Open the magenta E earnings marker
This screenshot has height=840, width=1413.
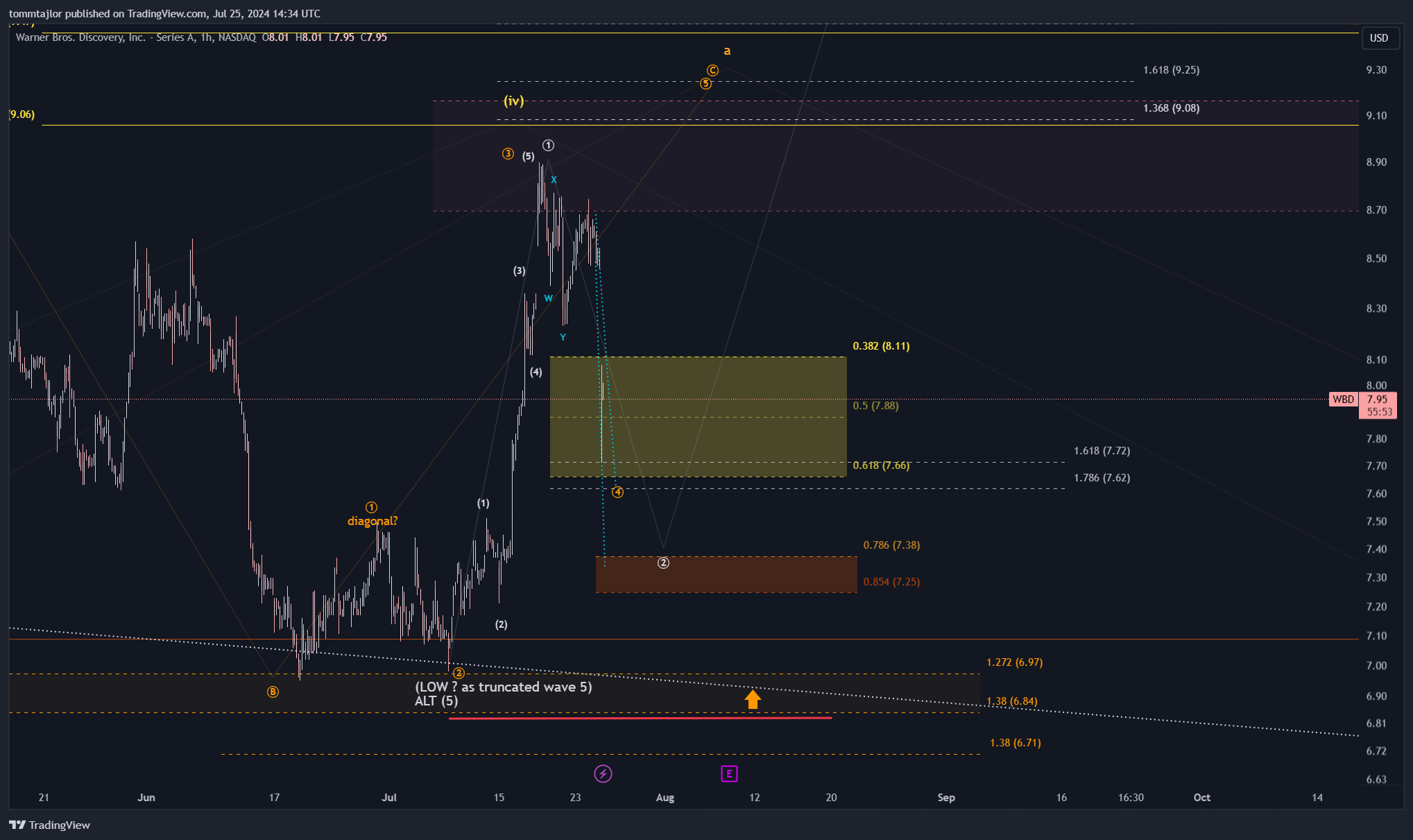[729, 773]
